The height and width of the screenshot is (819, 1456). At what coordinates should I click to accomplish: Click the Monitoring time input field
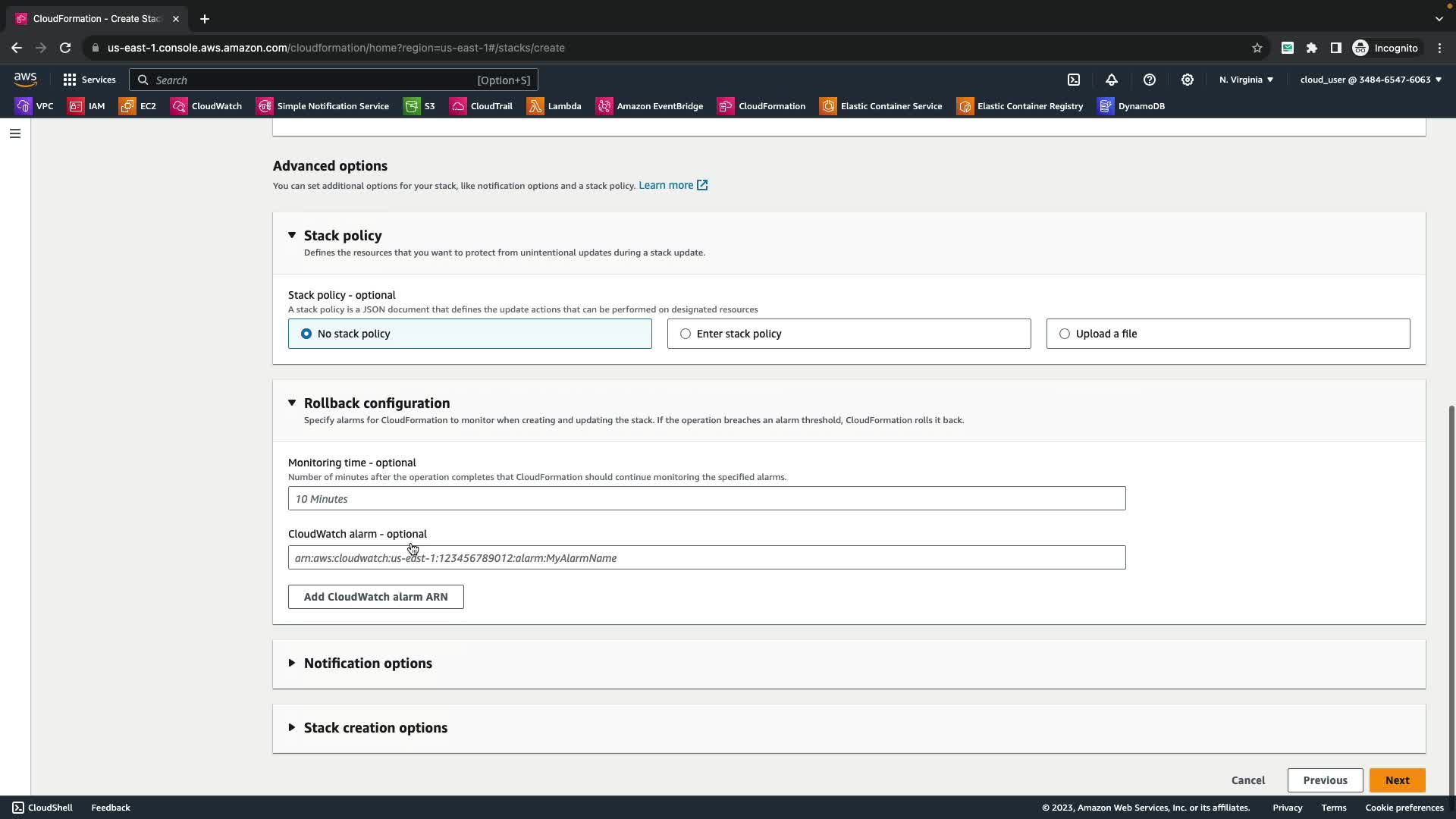[706, 499]
